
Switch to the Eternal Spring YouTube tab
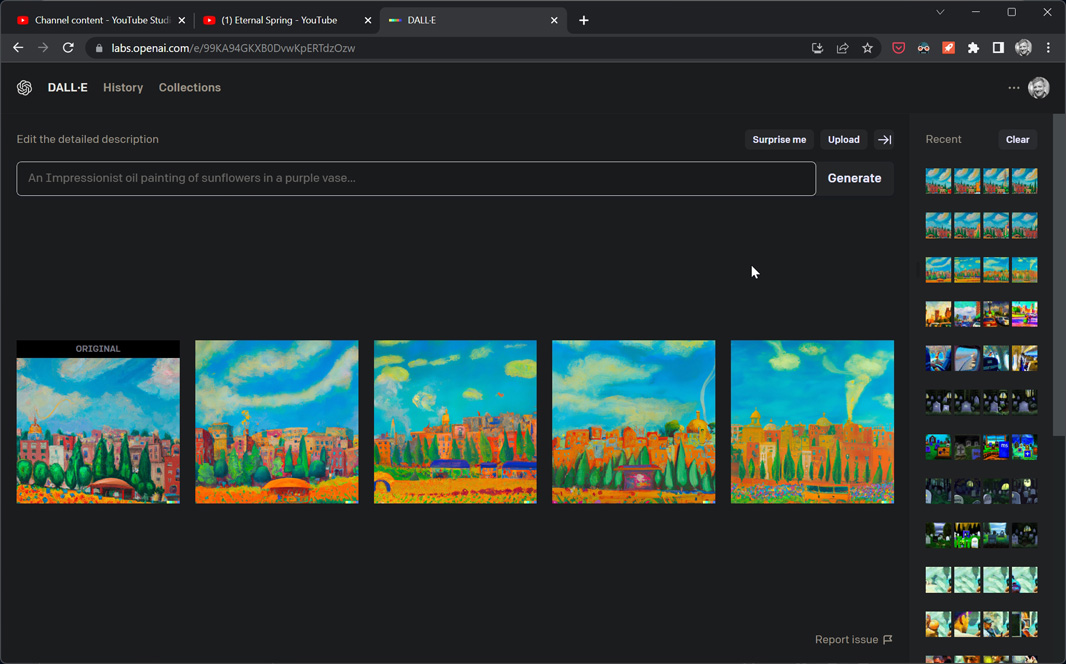279,20
